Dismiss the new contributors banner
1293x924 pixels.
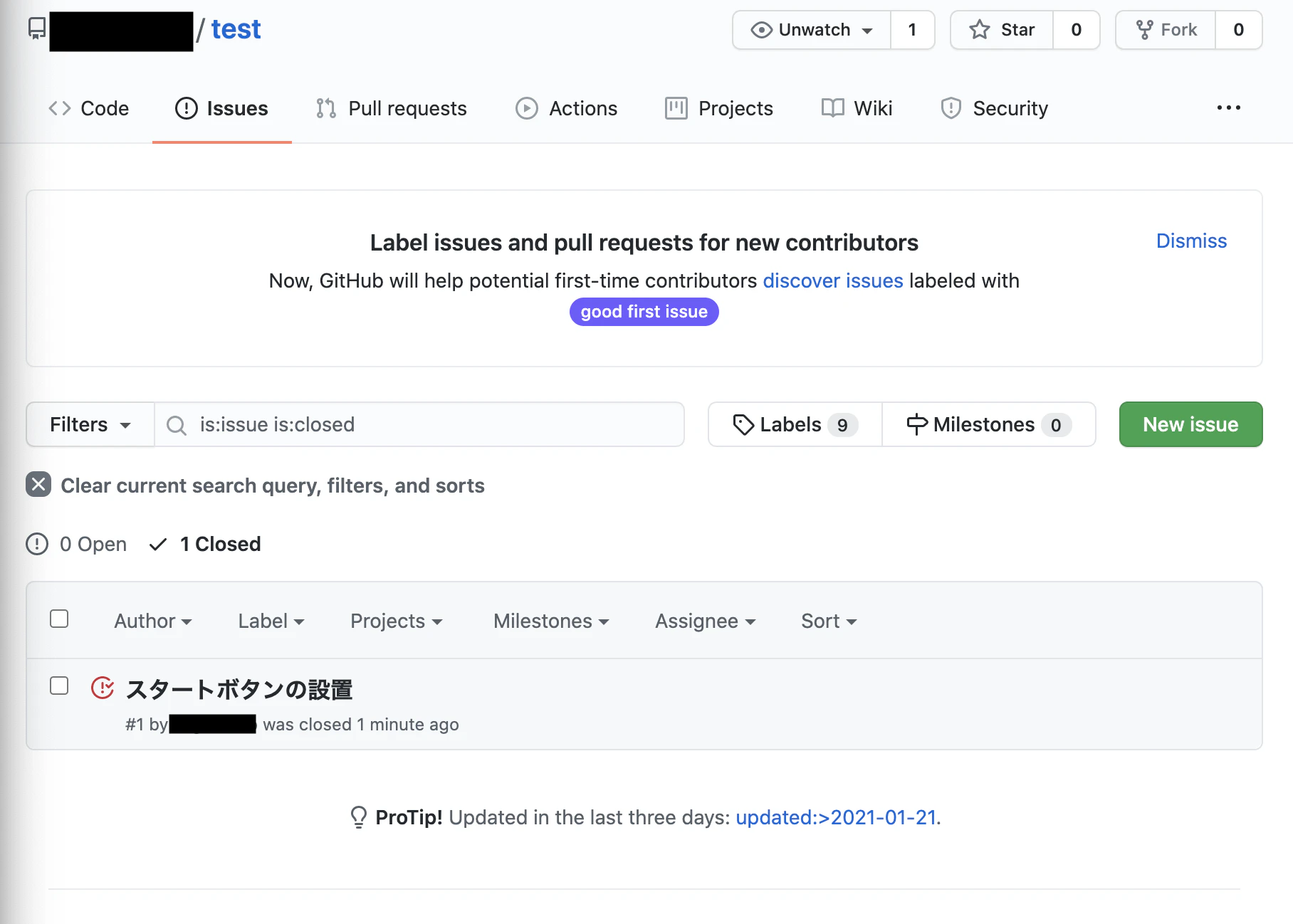click(1191, 241)
